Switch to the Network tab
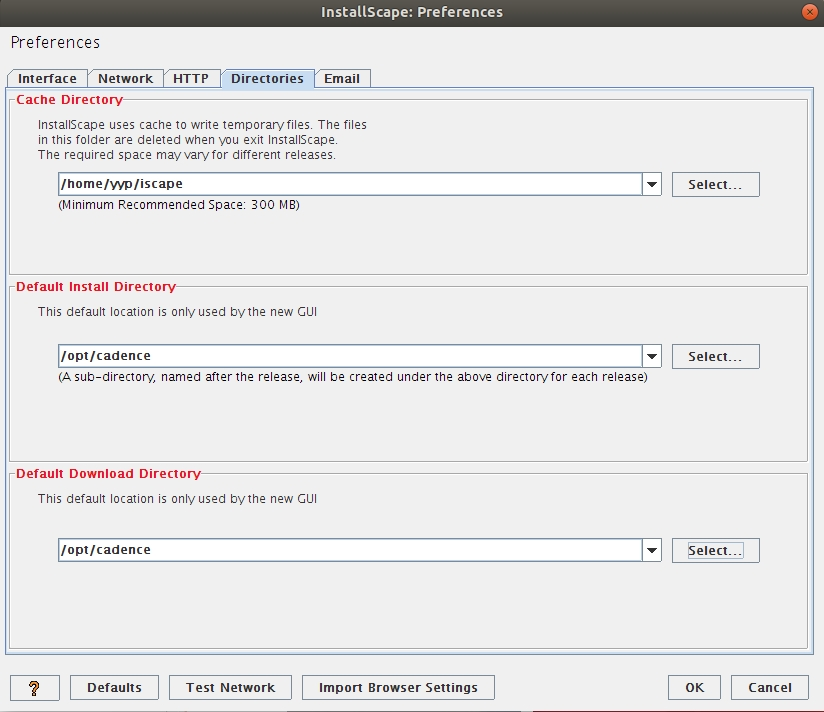Screen dimensions: 824x712 coord(126,78)
